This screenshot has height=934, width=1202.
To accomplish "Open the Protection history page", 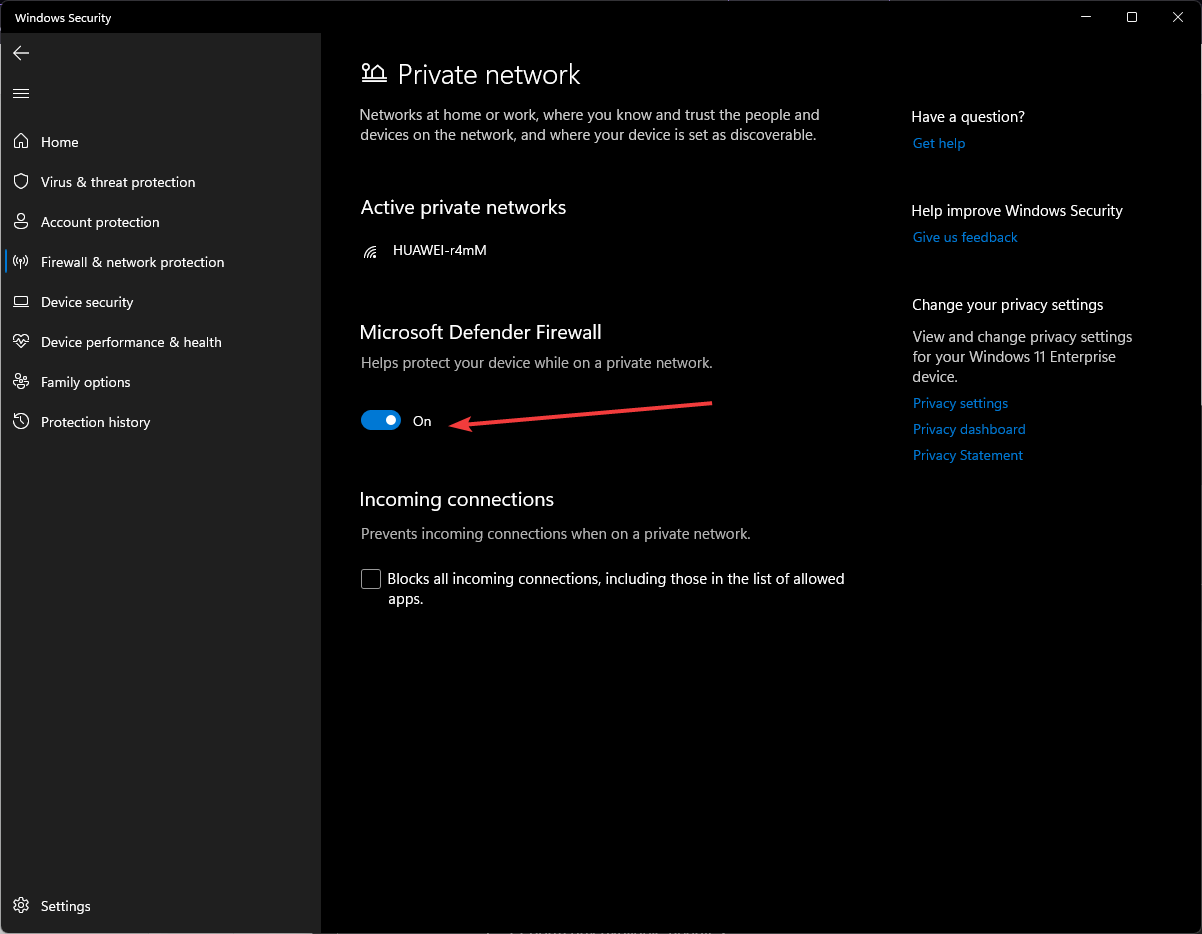I will click(93, 421).
